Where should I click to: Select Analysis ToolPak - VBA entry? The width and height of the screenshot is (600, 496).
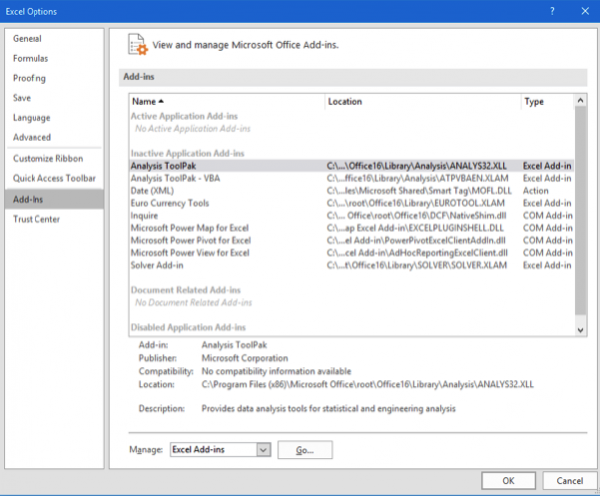(x=352, y=178)
